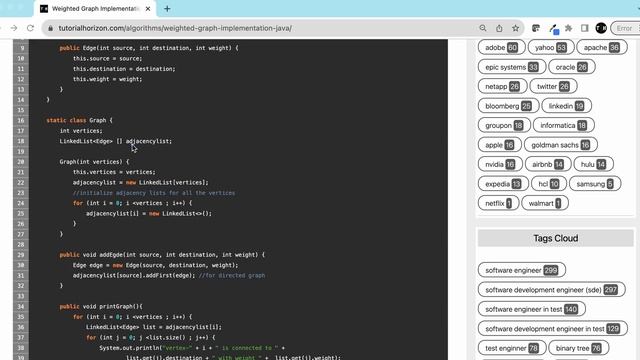
Task: Click 'LinkedList<Edge> [] adjacencylist;' code line
Action: 116,141
